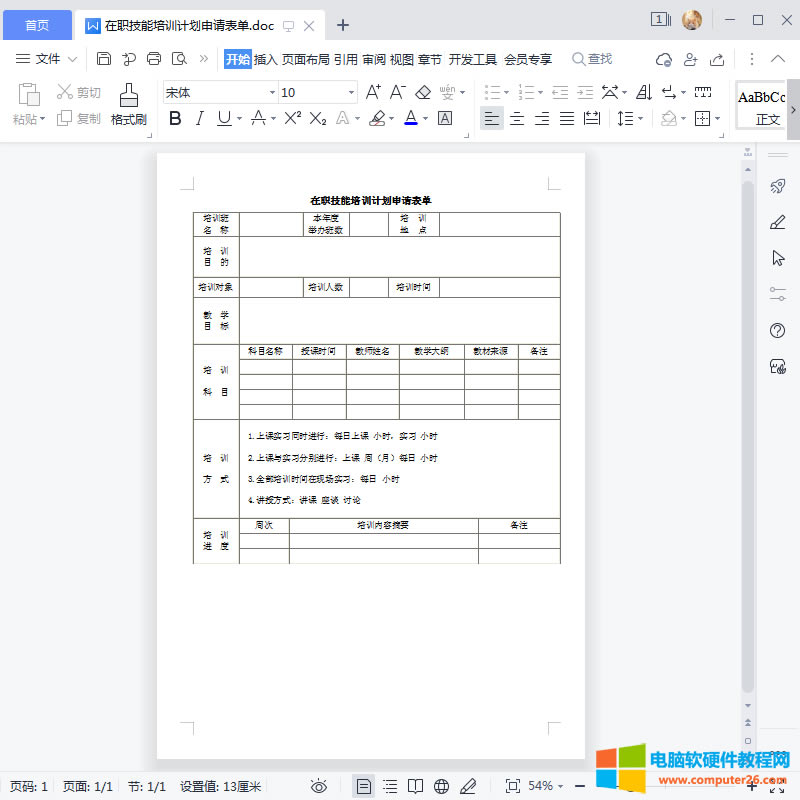Expand the font size dropdown
The height and width of the screenshot is (800, 800).
click(x=351, y=93)
